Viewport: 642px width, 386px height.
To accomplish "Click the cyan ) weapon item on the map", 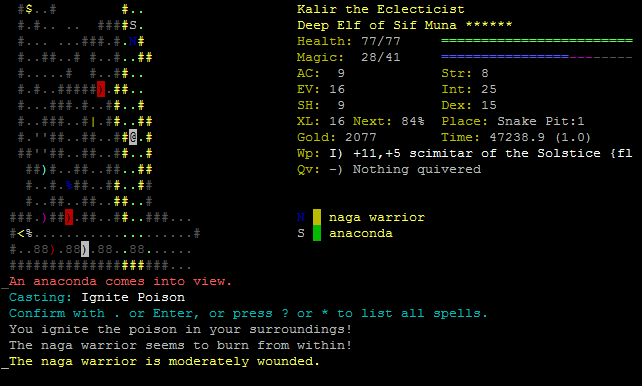I will (44, 169).
